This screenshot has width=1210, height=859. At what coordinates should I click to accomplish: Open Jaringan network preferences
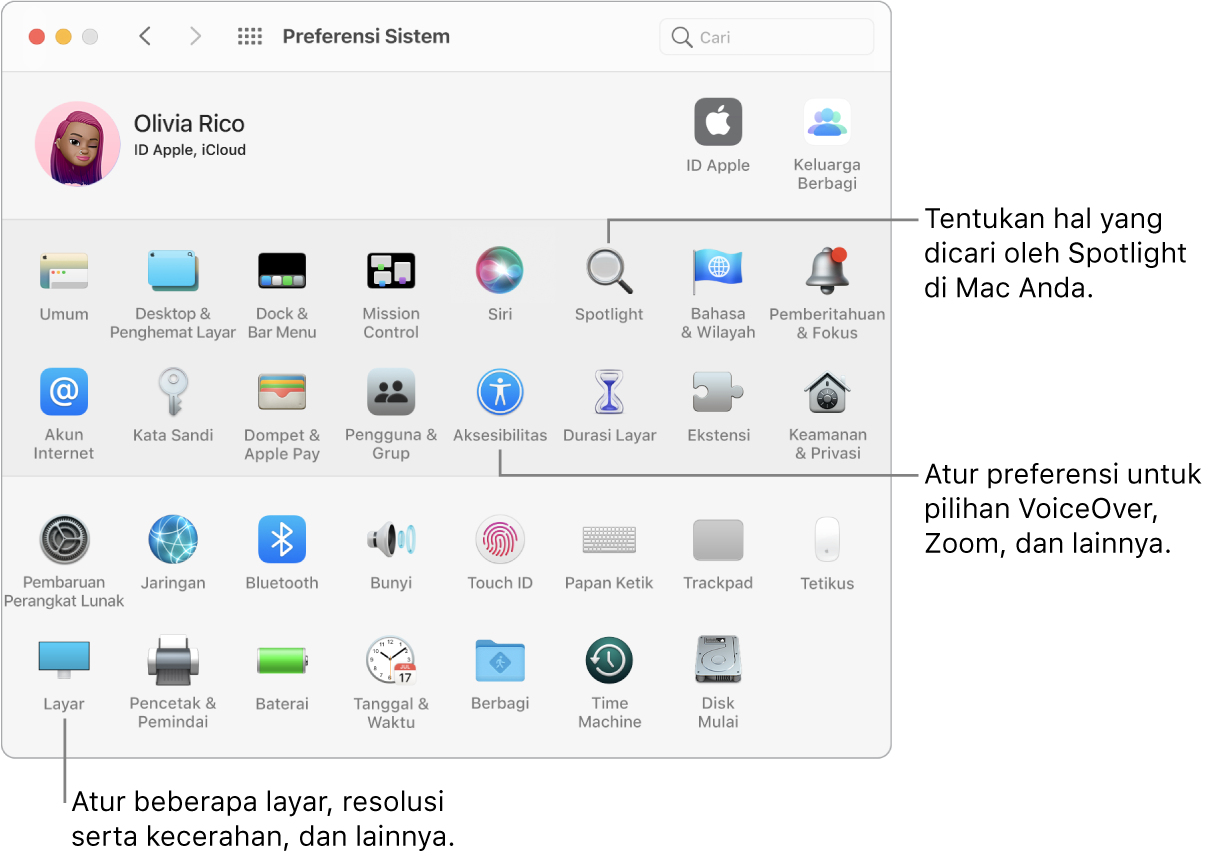point(173,540)
